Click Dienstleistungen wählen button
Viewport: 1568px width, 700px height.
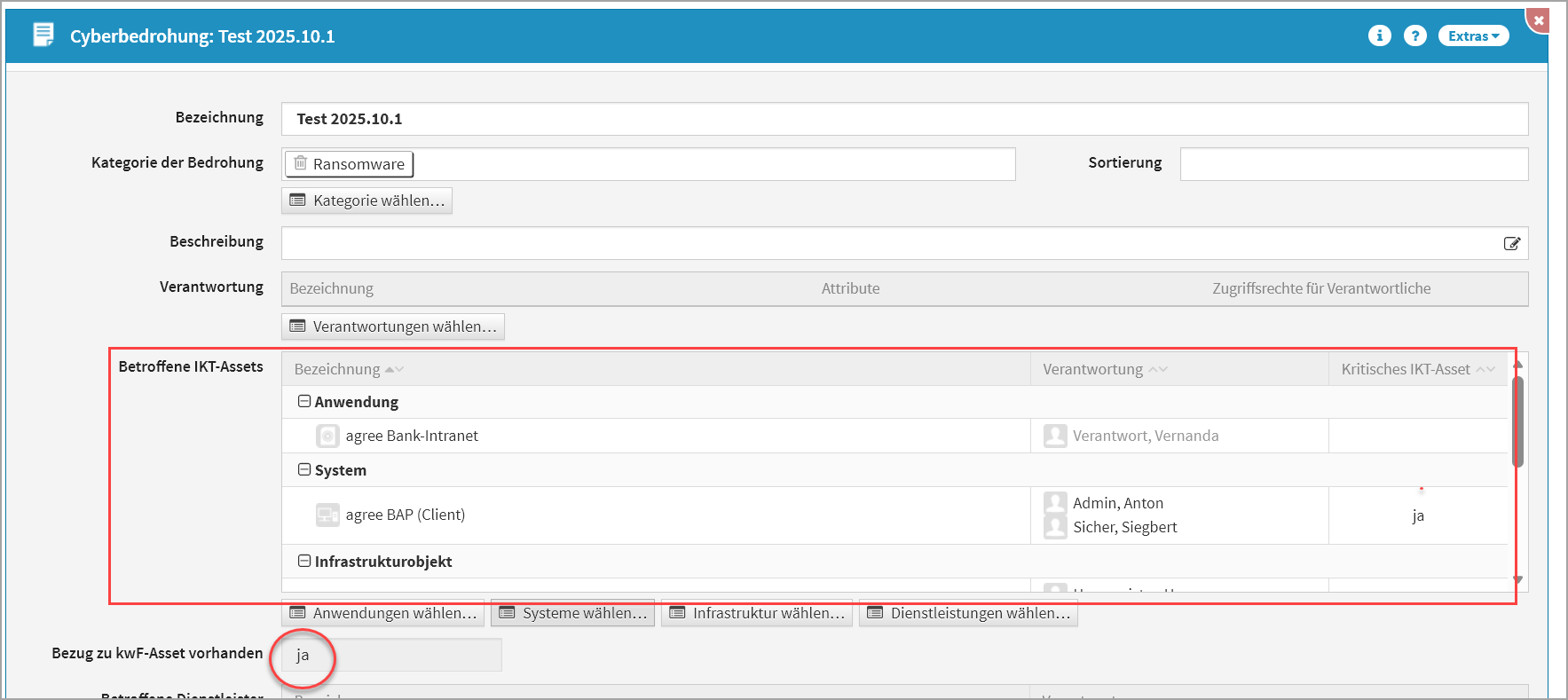click(968, 613)
